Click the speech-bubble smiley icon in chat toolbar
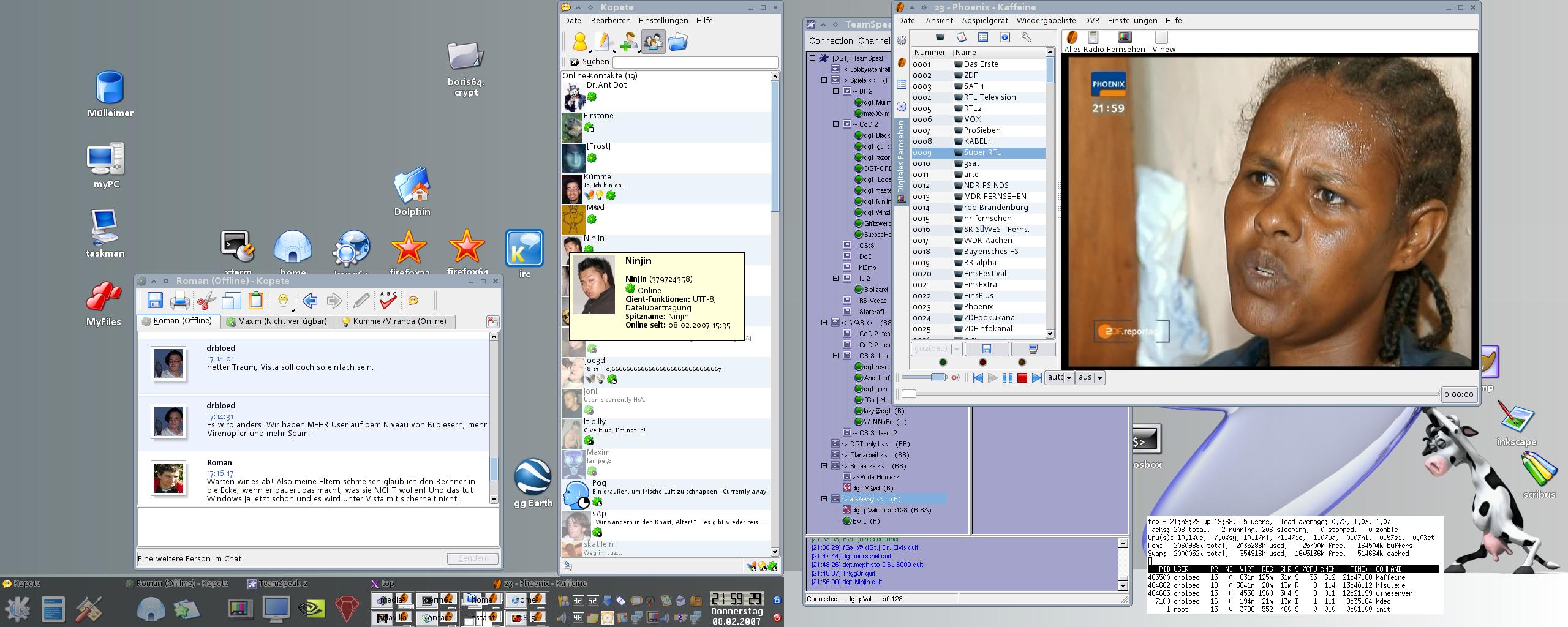 (413, 301)
